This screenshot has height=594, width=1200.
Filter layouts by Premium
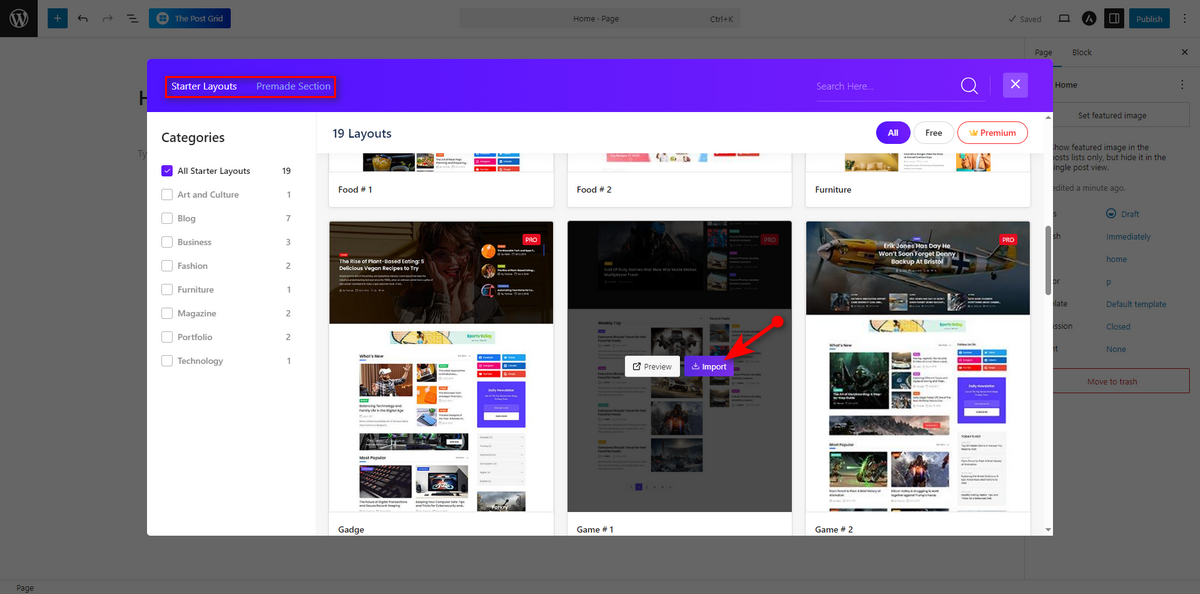[x=992, y=132]
